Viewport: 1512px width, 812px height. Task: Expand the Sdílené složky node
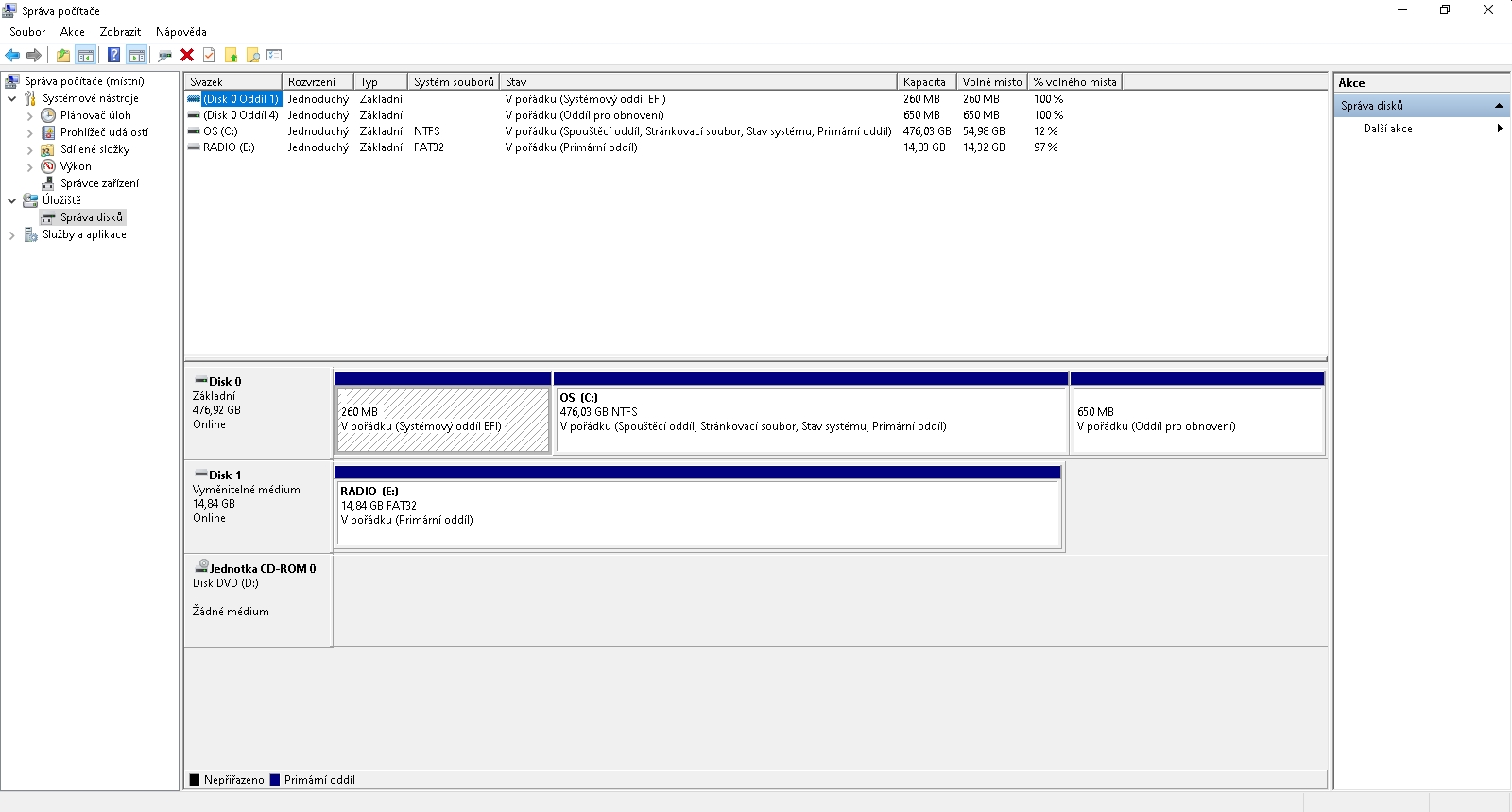point(29,149)
